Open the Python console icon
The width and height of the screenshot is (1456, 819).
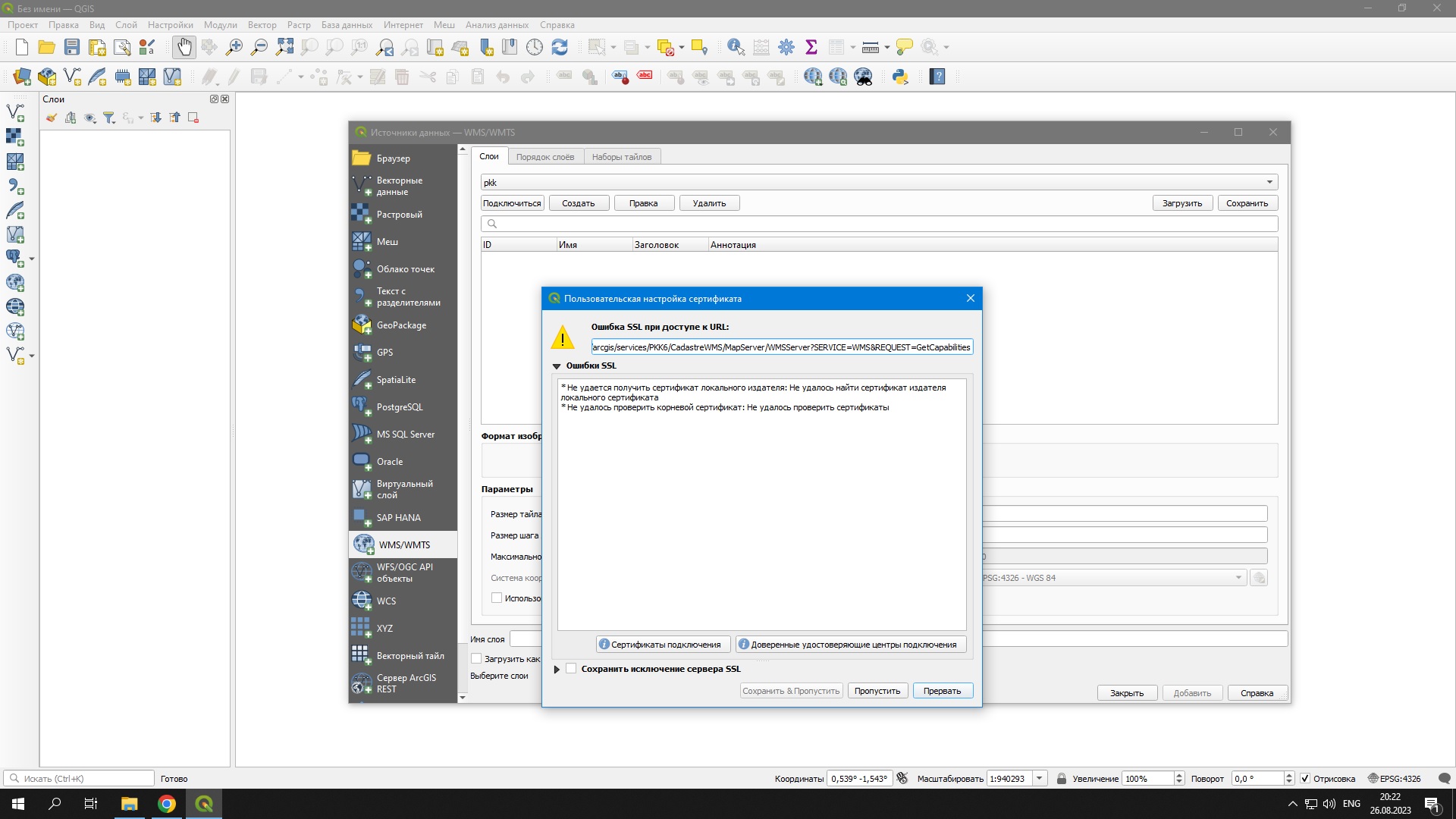[x=900, y=77]
